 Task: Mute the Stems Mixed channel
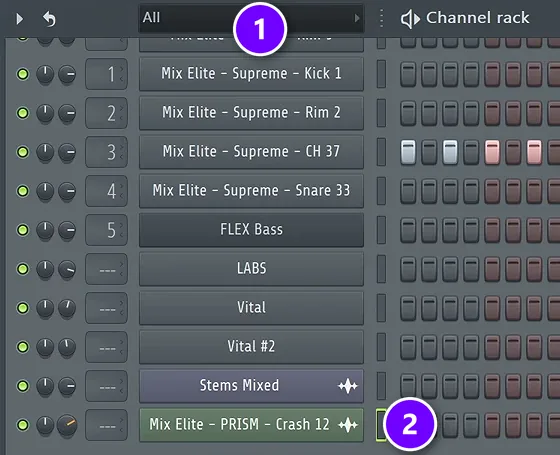(x=23, y=386)
